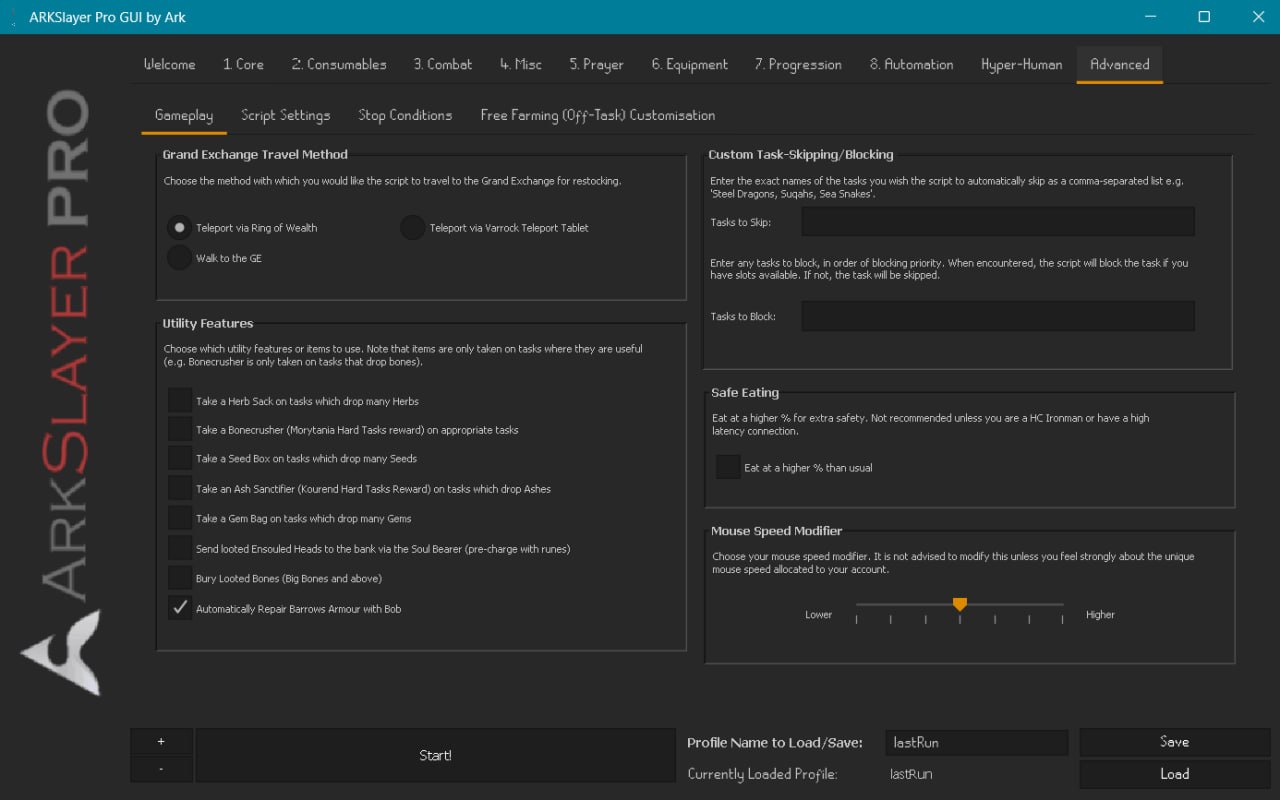
Task: Select the Gameplay sub-tab
Action: [x=184, y=115]
